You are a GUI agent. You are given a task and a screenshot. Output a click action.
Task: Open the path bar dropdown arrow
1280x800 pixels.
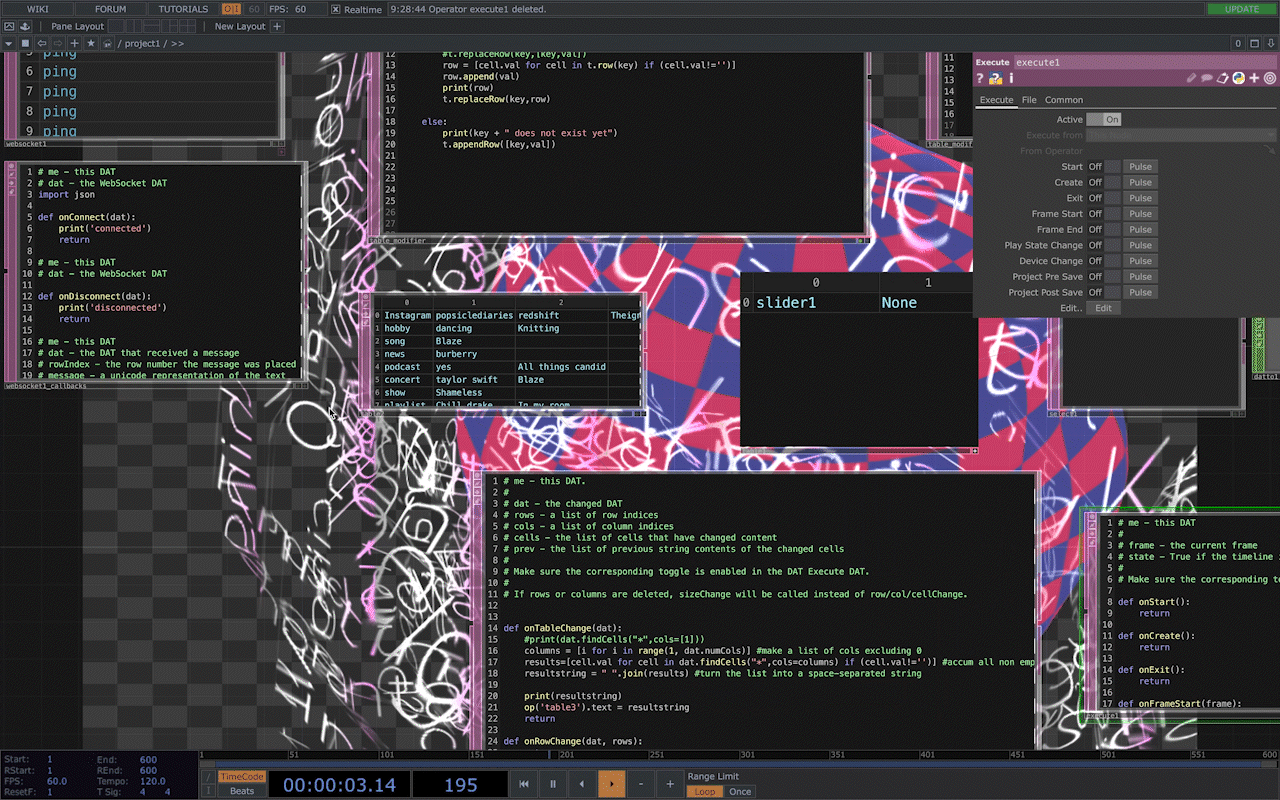[9, 43]
